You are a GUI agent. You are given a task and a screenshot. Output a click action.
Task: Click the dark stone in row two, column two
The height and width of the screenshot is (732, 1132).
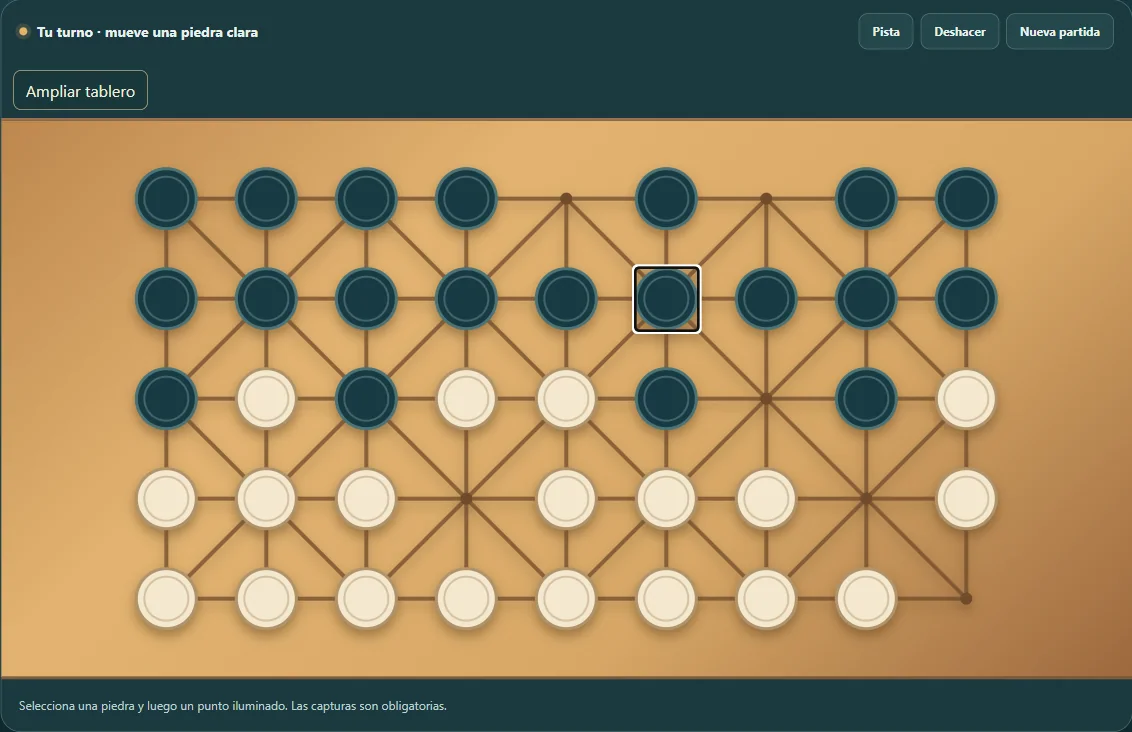[266, 299]
